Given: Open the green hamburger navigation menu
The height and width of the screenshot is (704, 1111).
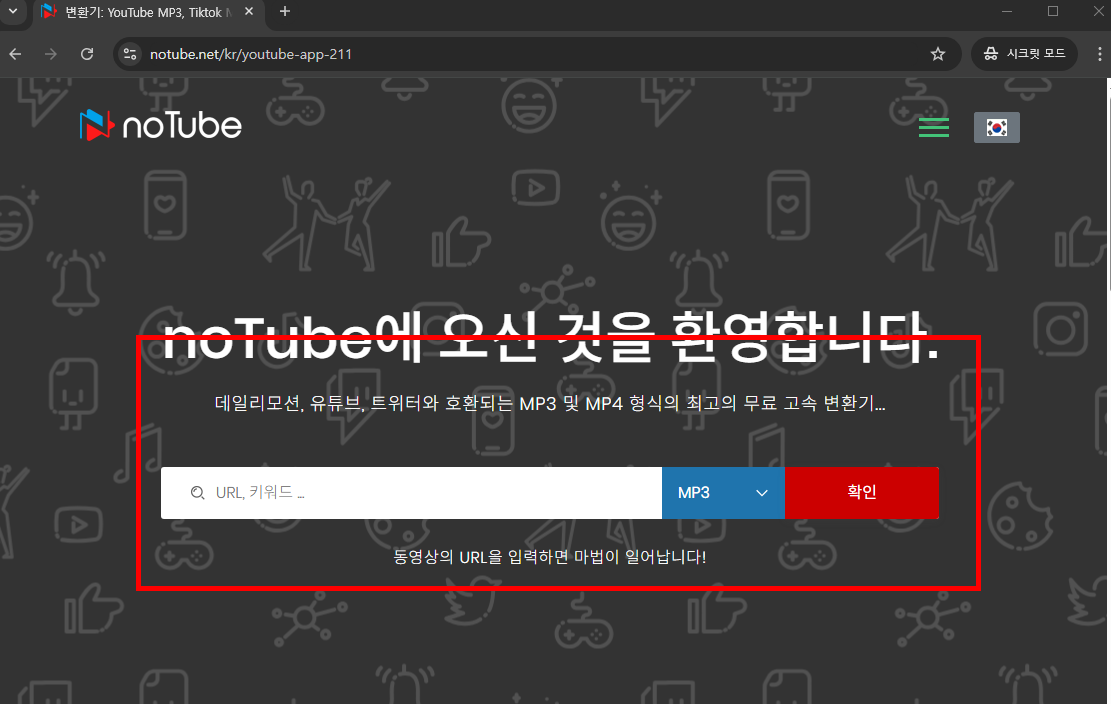Looking at the screenshot, I should pos(933,127).
